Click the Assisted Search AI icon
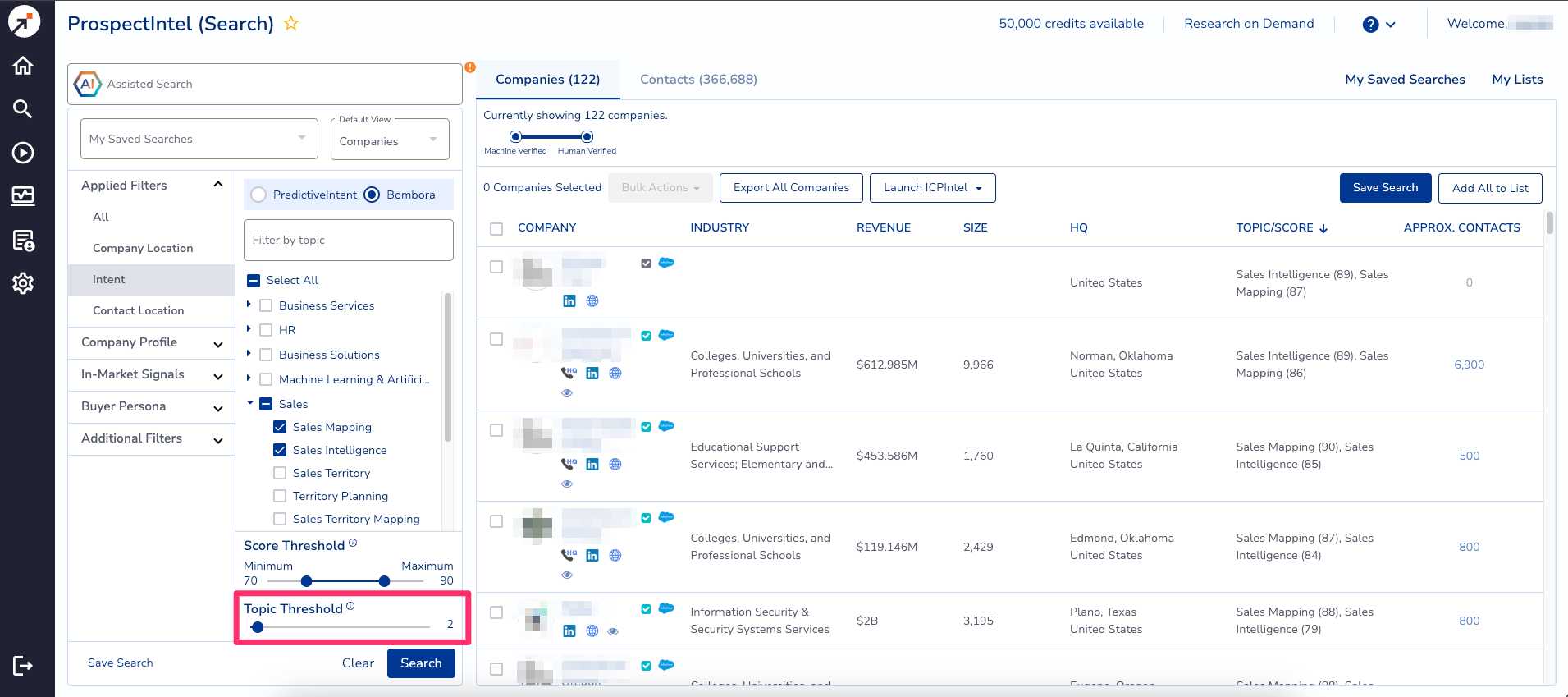 click(87, 84)
